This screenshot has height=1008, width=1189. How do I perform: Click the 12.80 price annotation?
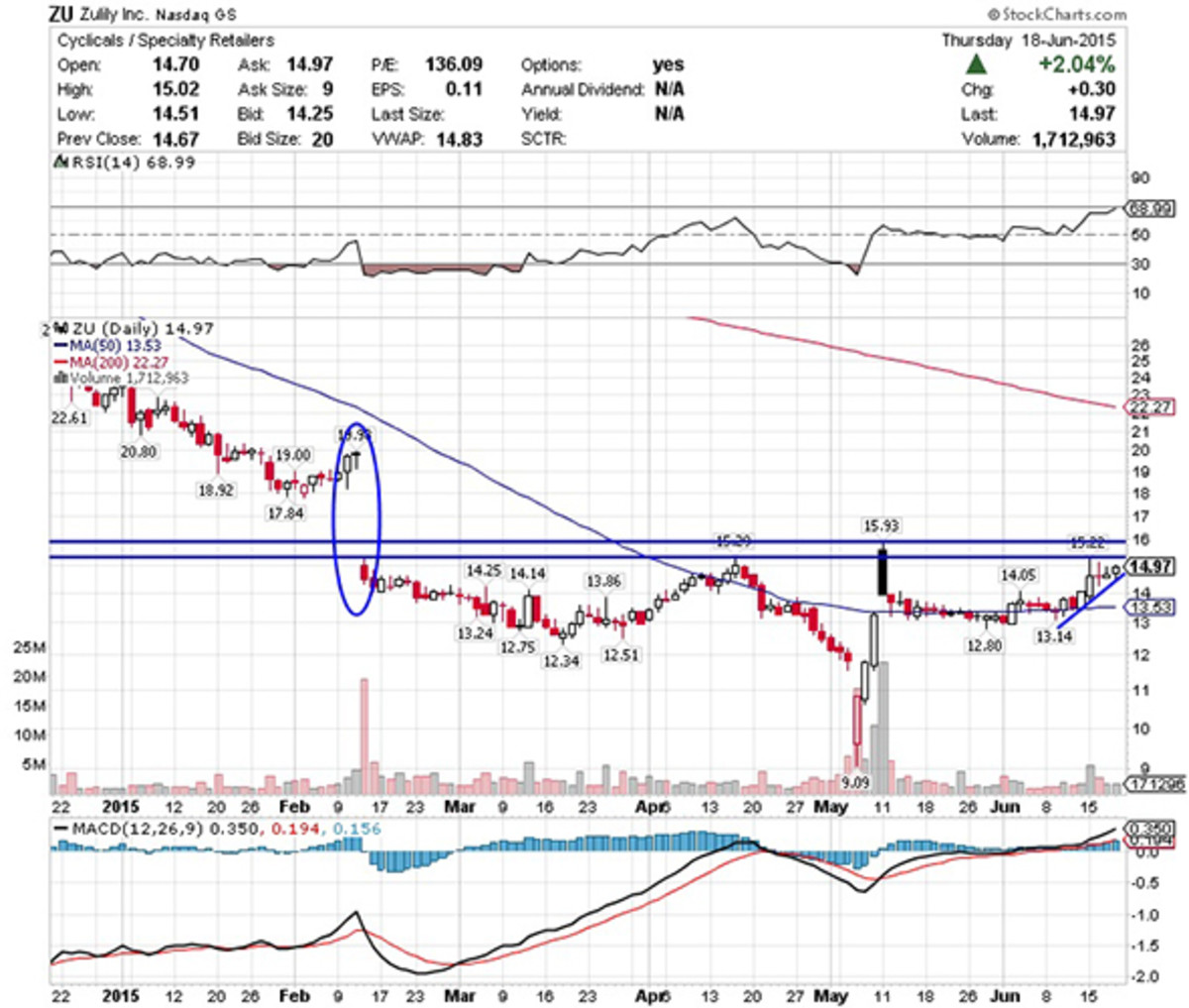point(984,645)
